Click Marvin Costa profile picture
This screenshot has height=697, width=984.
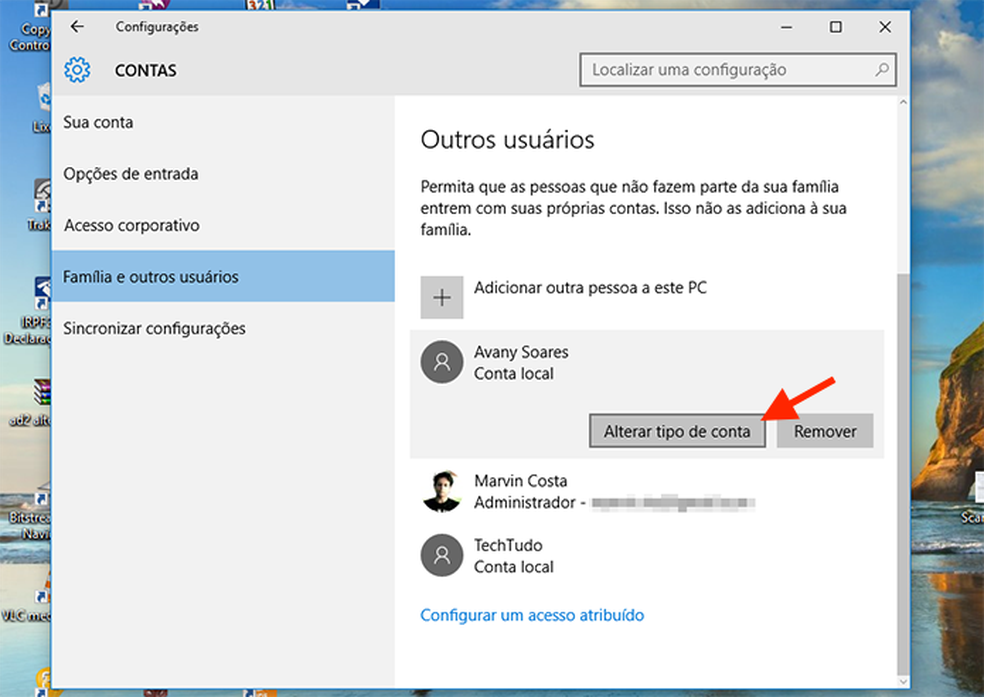[440, 491]
